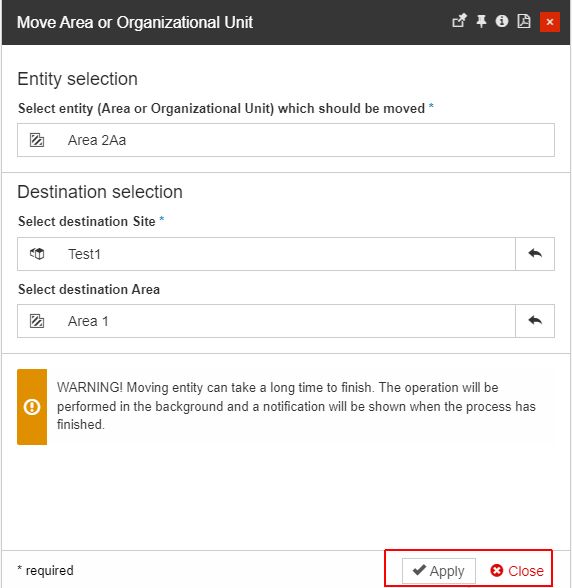
Task: Apply the move operation
Action: tap(438, 571)
